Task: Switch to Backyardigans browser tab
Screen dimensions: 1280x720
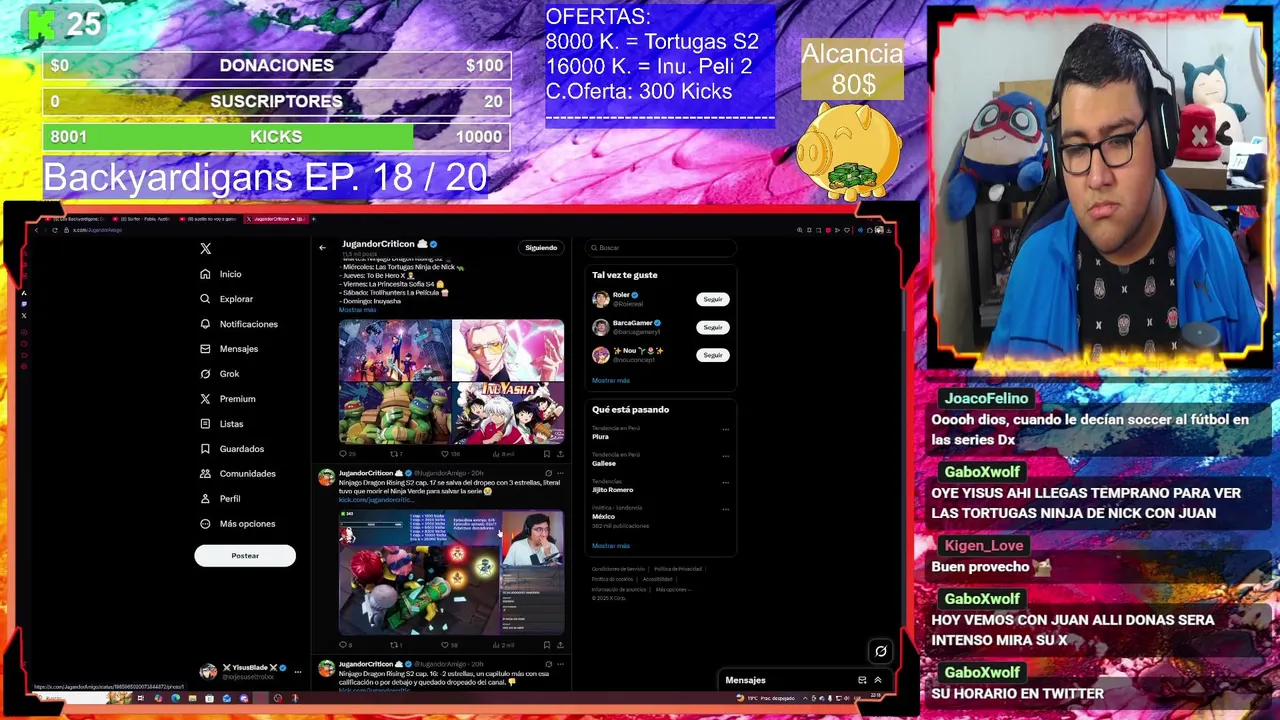Action: [75, 218]
